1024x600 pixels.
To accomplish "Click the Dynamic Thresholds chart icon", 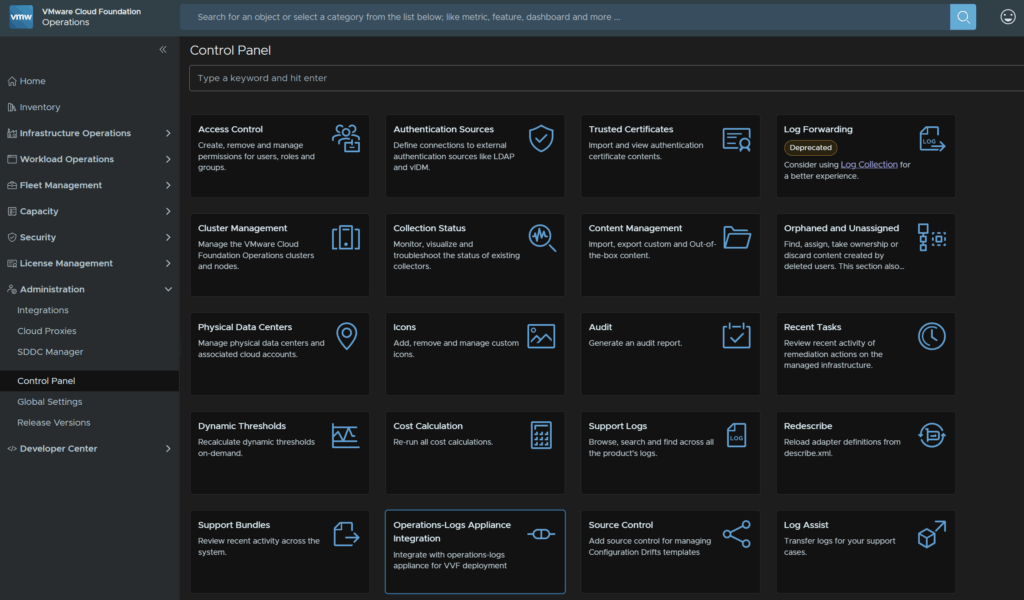I will [345, 435].
